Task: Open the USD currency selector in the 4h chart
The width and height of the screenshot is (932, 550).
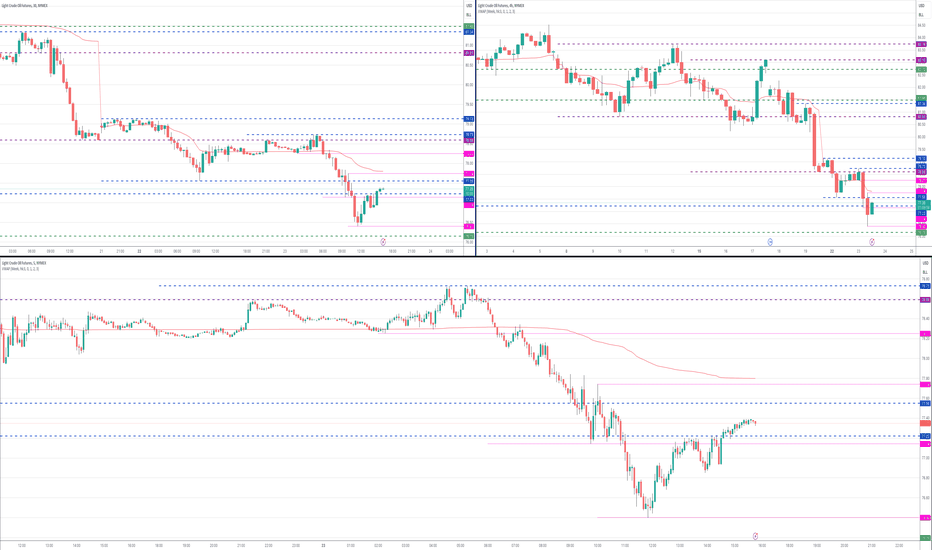Action: [922, 5]
